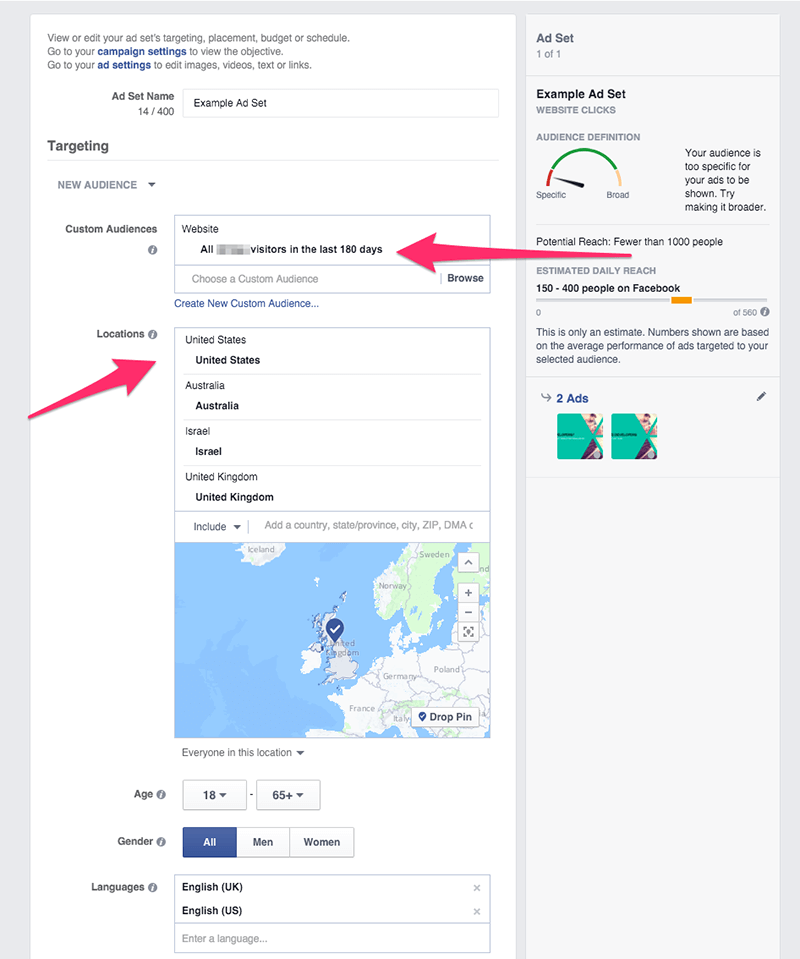
Task: Select Men in the Gender toggle
Action: 263,842
